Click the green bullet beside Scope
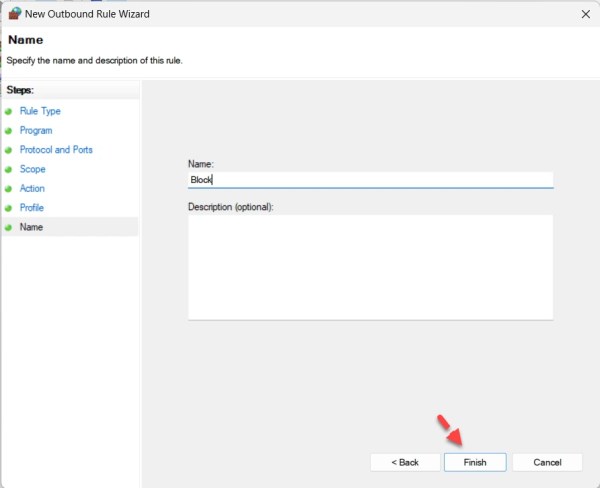The width and height of the screenshot is (600, 488). (8, 170)
